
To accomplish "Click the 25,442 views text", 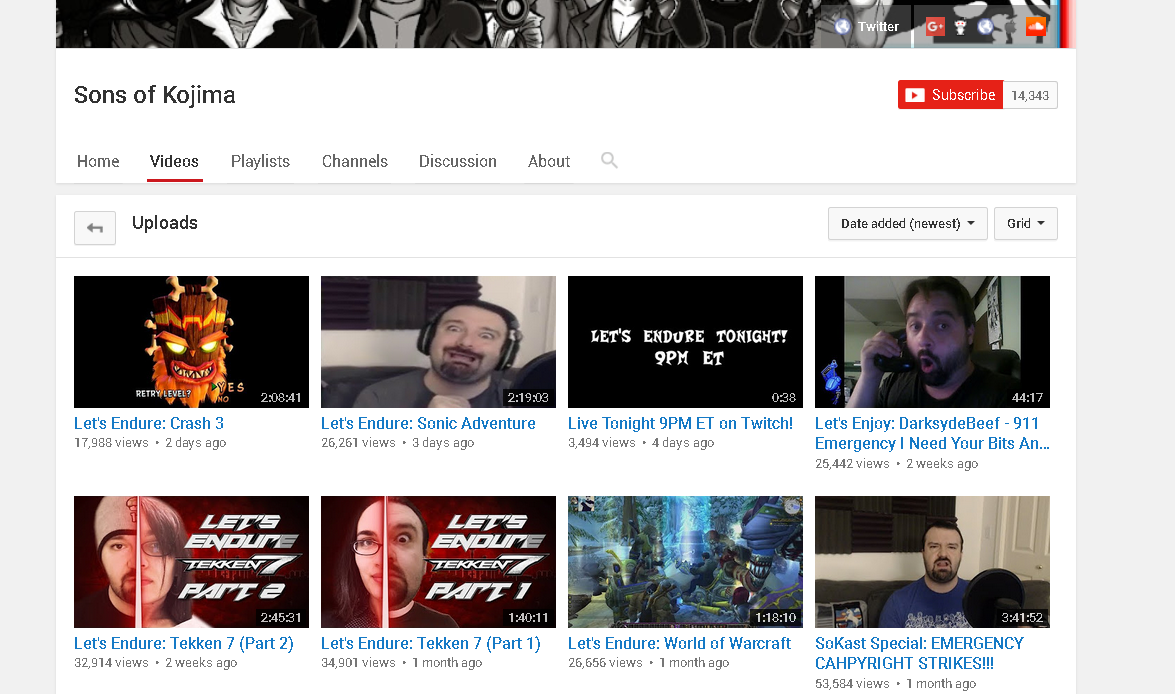I will [852, 464].
